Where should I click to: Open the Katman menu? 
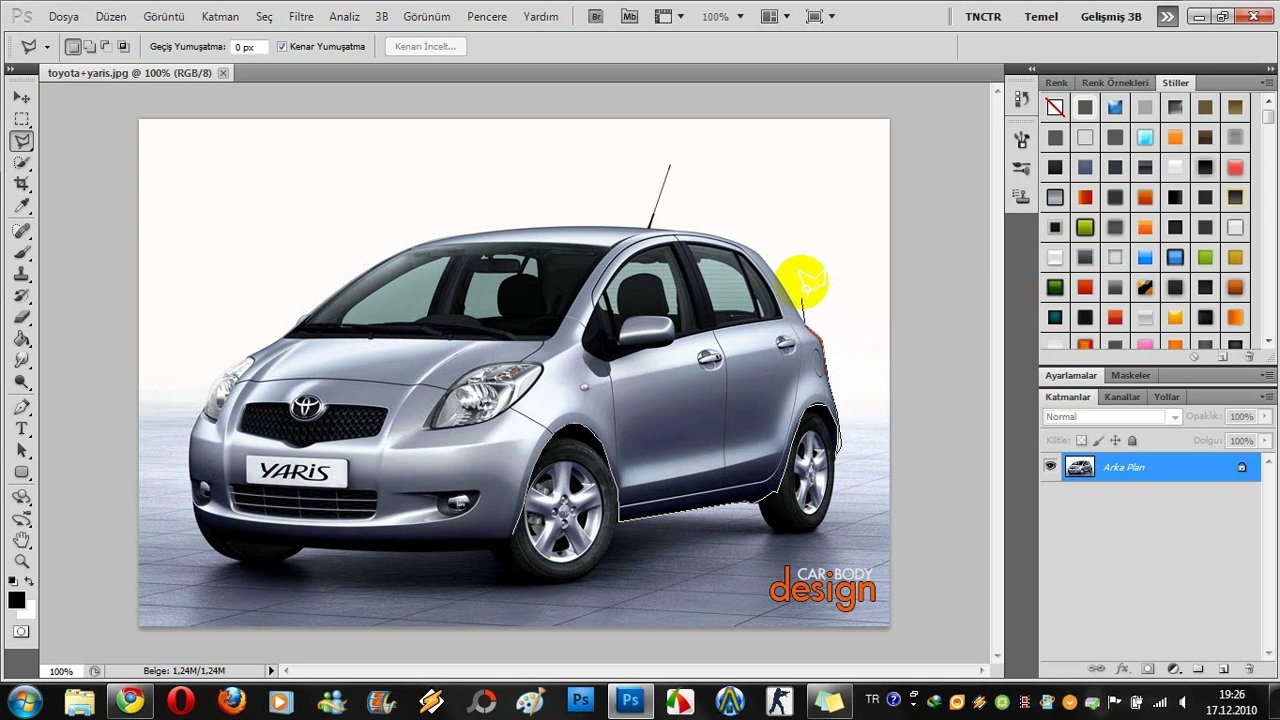pyautogui.click(x=220, y=17)
